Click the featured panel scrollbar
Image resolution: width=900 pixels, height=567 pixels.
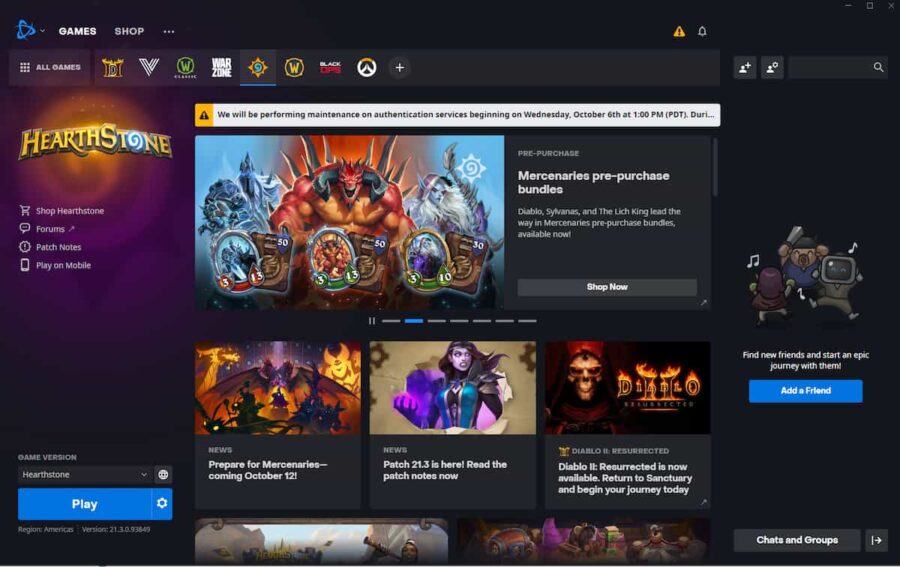coord(715,167)
